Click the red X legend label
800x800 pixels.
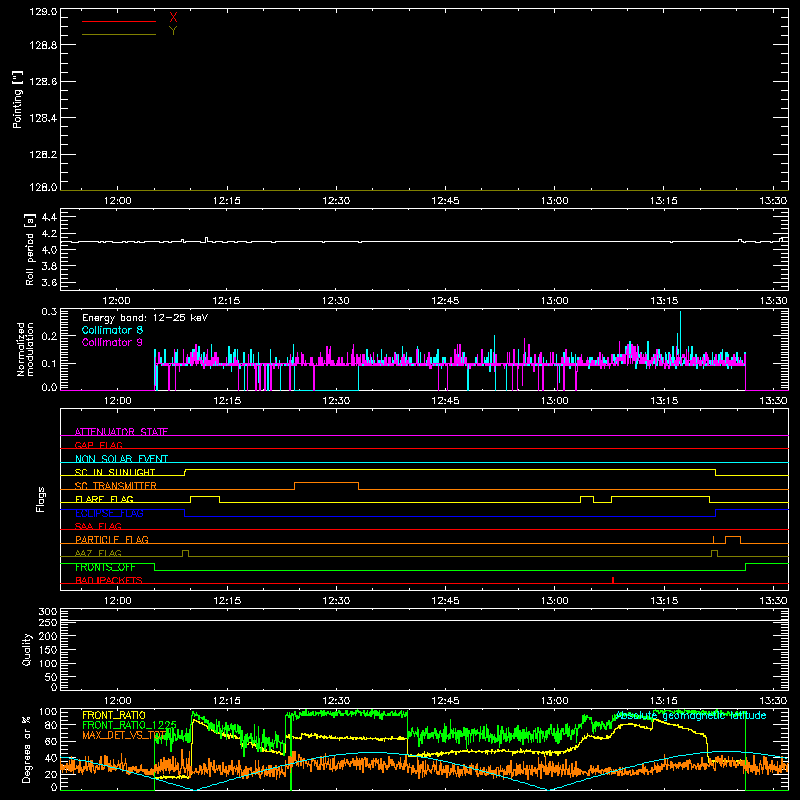tap(173, 17)
